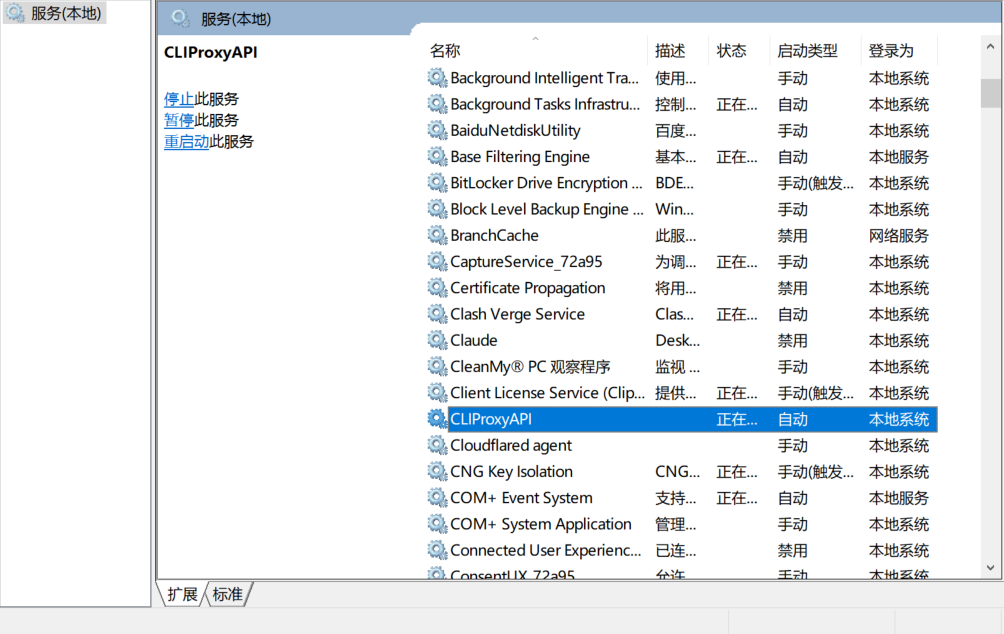Select Certificate Propagation service name
This screenshot has height=634, width=1004.
click(528, 288)
